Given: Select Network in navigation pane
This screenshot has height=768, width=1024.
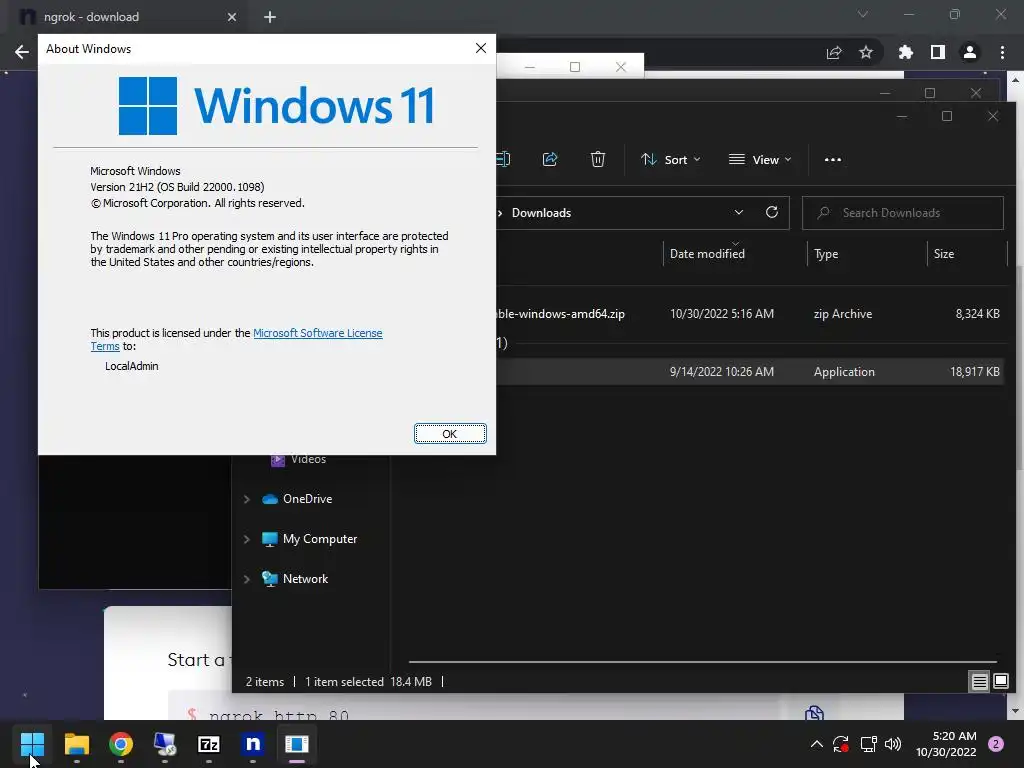Looking at the screenshot, I should tap(306, 579).
